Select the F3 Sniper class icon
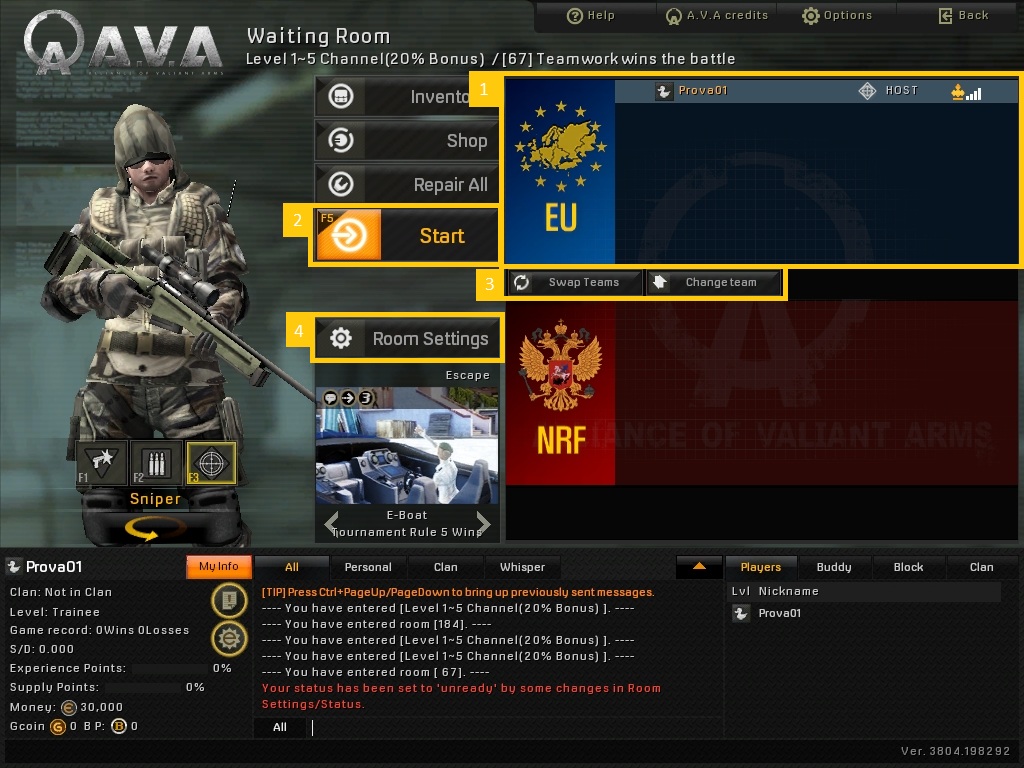This screenshot has width=1024, height=768. coord(211,464)
